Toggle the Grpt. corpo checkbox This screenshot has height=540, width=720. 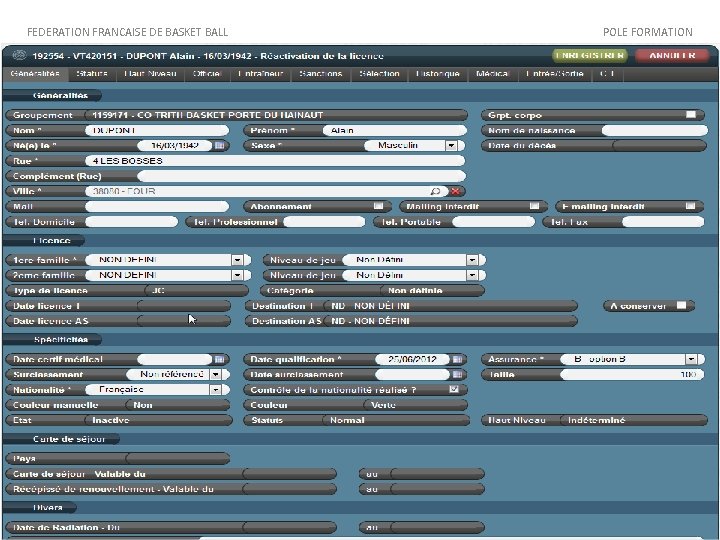691,114
